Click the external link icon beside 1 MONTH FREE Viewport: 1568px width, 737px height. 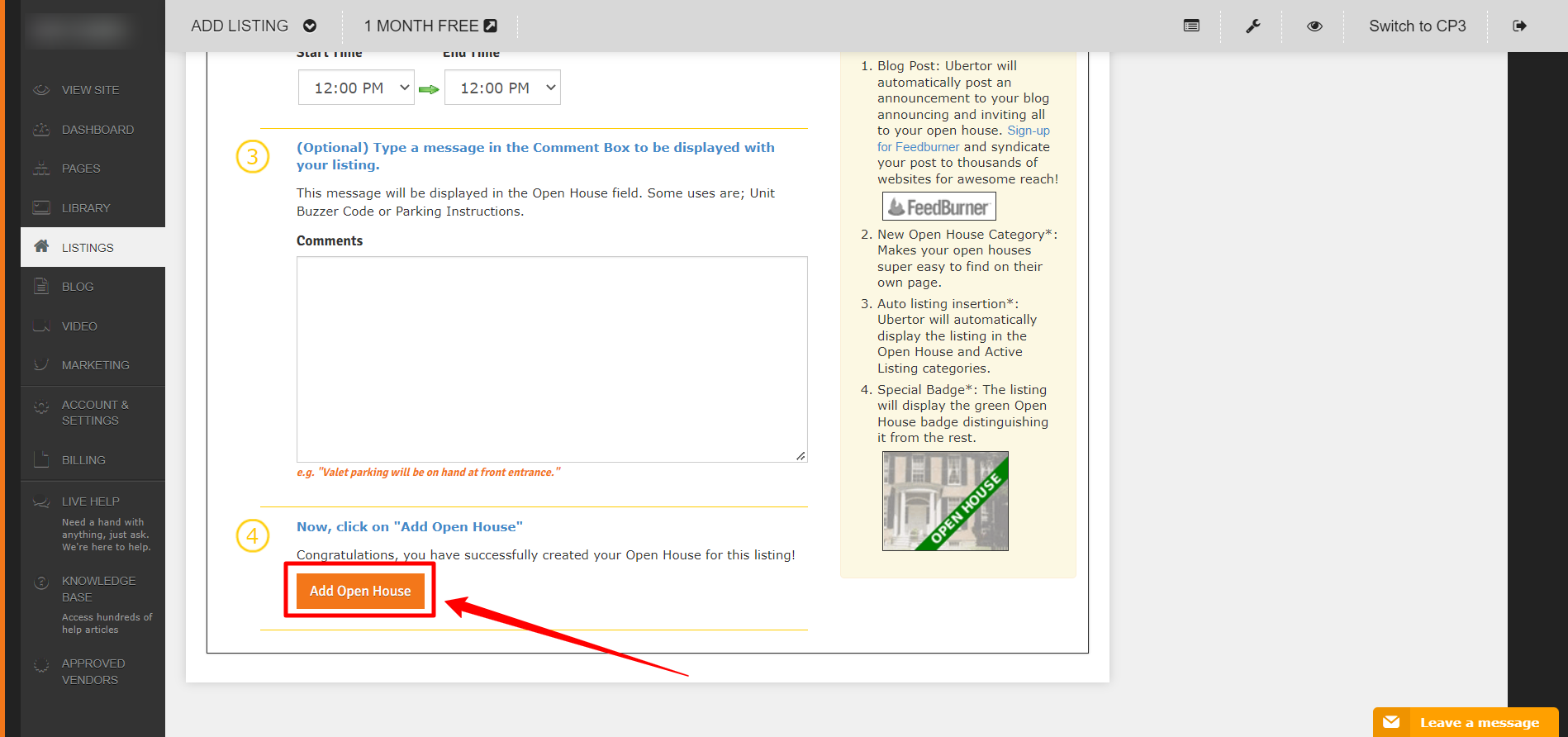tap(491, 26)
